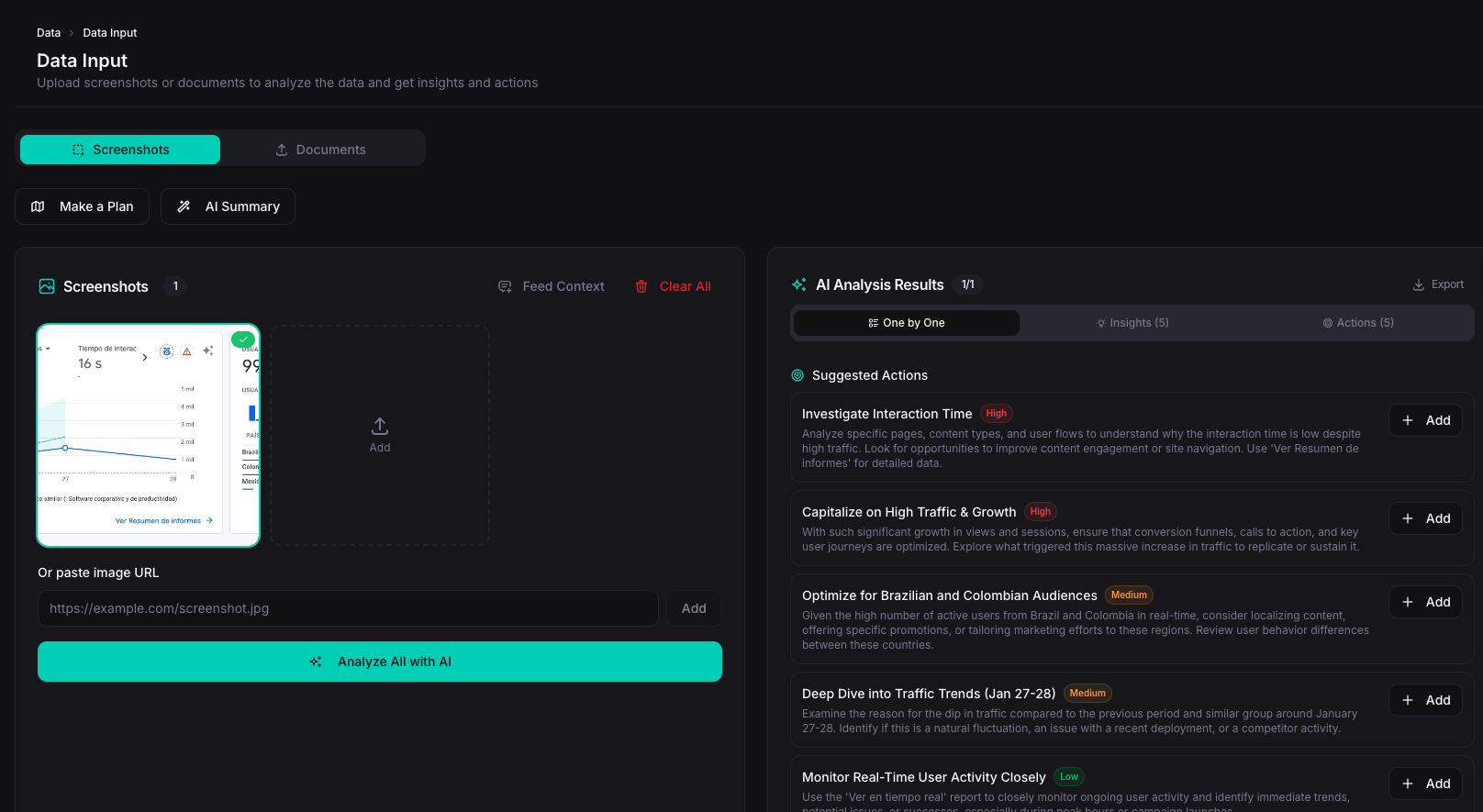Screen dimensions: 1483x812
Task: Click the sparkle icon beside AI Analysis Results
Action: pyautogui.click(x=799, y=284)
